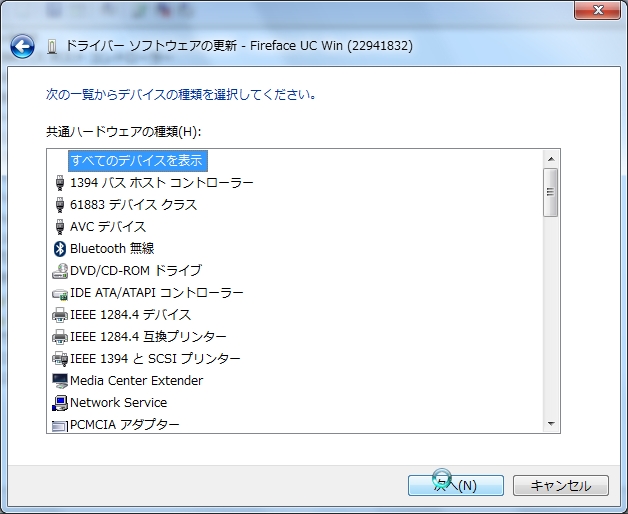This screenshot has height=514, width=628.
Task: Pick IEEE 1394 と SCSI プリンター item
Action: (155, 358)
